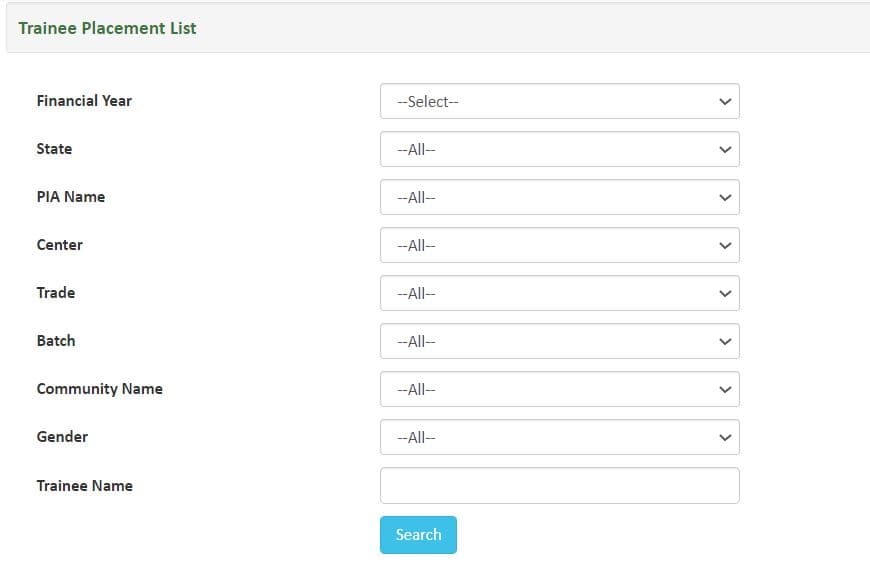Viewport: 870px width, 572px height.
Task: Click the Financial Year label
Action: click(84, 101)
